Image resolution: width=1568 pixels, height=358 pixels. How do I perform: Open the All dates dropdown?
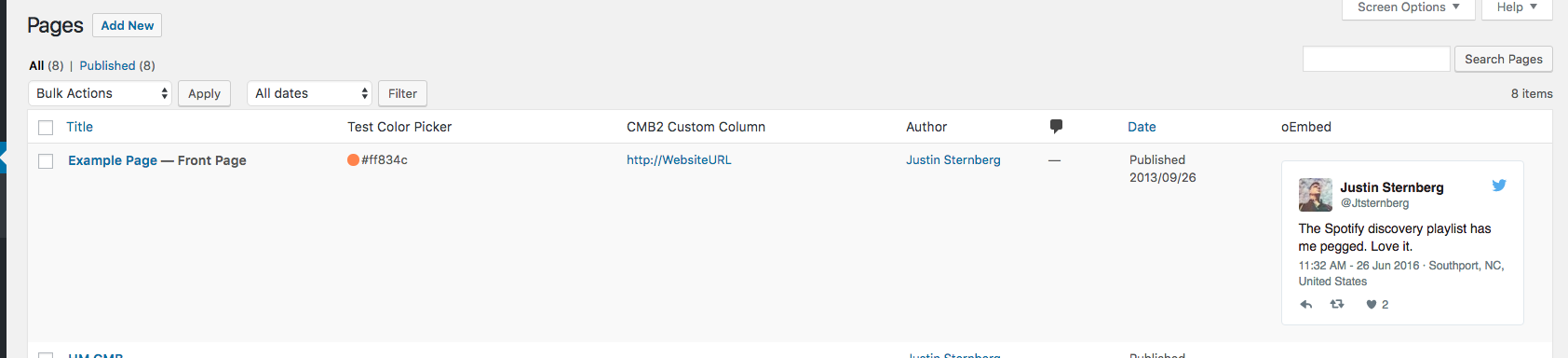(x=309, y=93)
